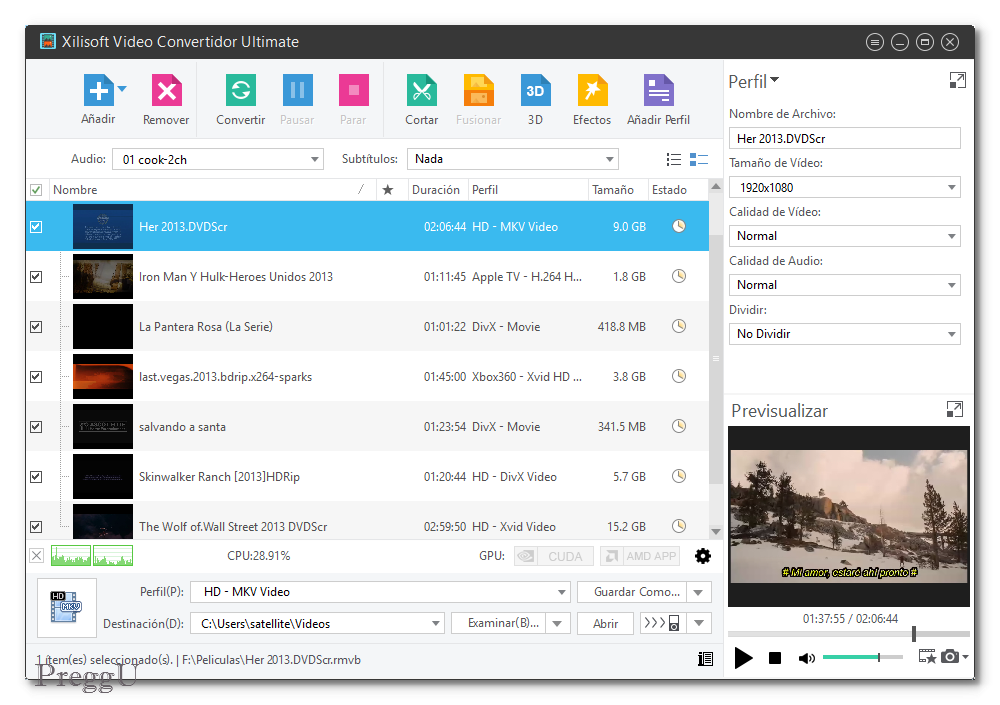Open the Tamaño de Vídeo 1920x1080 dropdown
The height and width of the screenshot is (705, 1000).
point(844,188)
